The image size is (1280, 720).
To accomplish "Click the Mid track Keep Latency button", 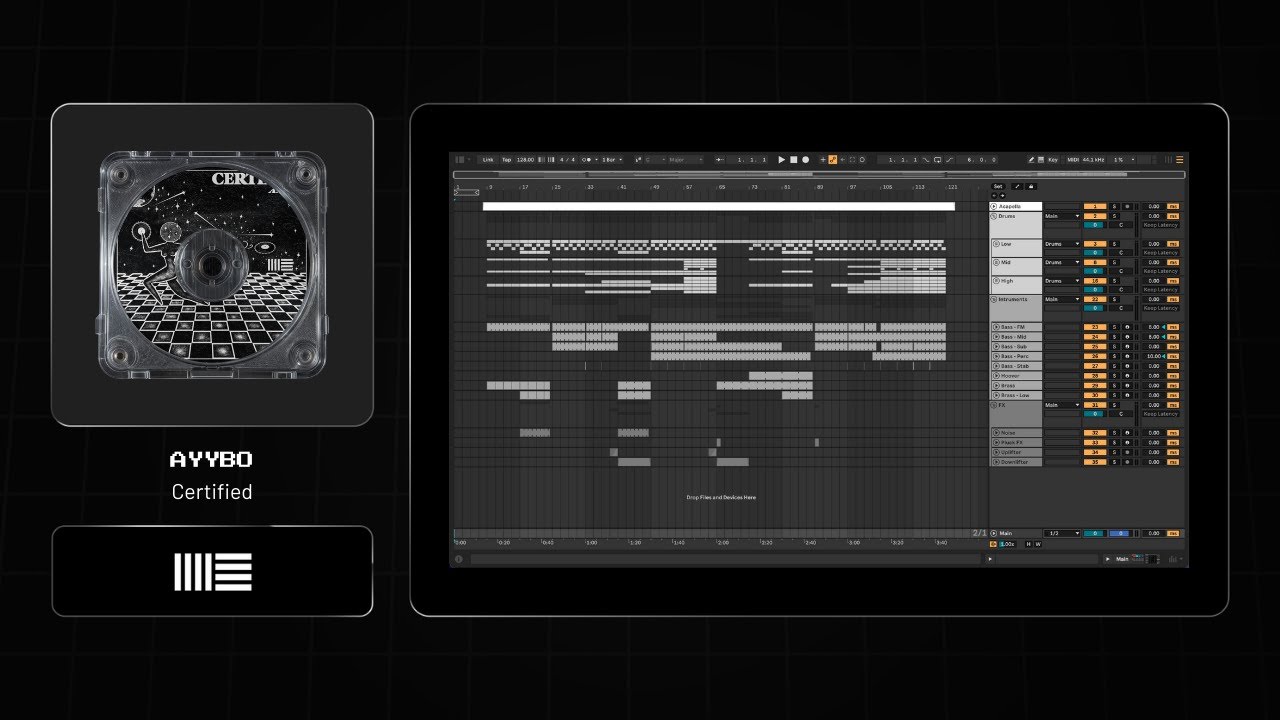I will (1161, 271).
